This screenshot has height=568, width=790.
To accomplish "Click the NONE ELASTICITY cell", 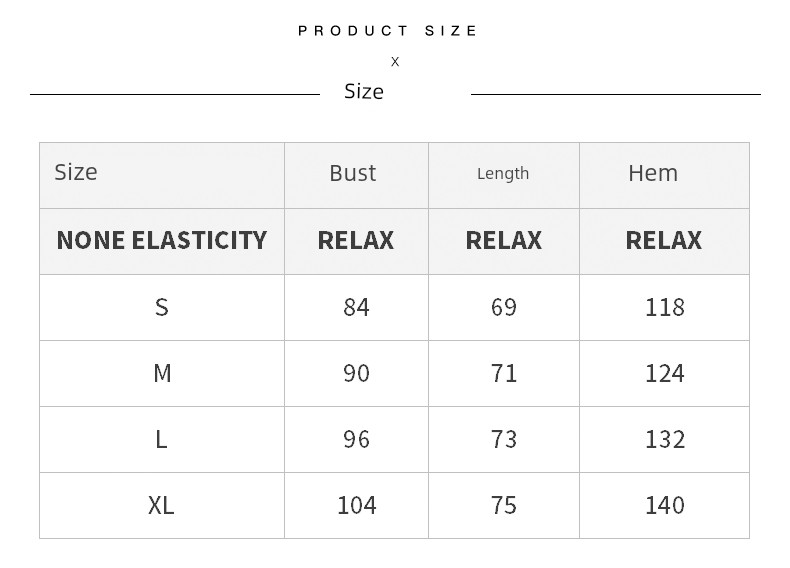I will tap(162, 240).
